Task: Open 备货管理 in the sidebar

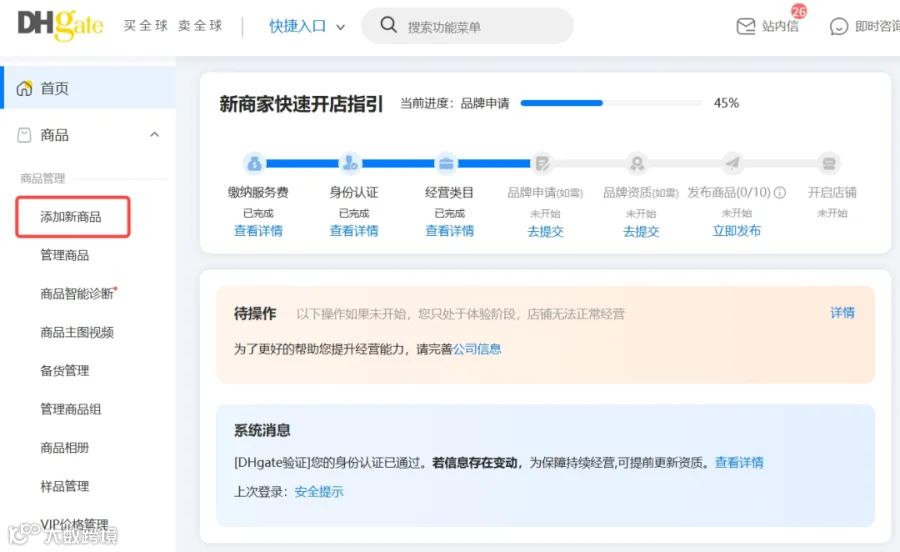Action: pyautogui.click(x=64, y=371)
